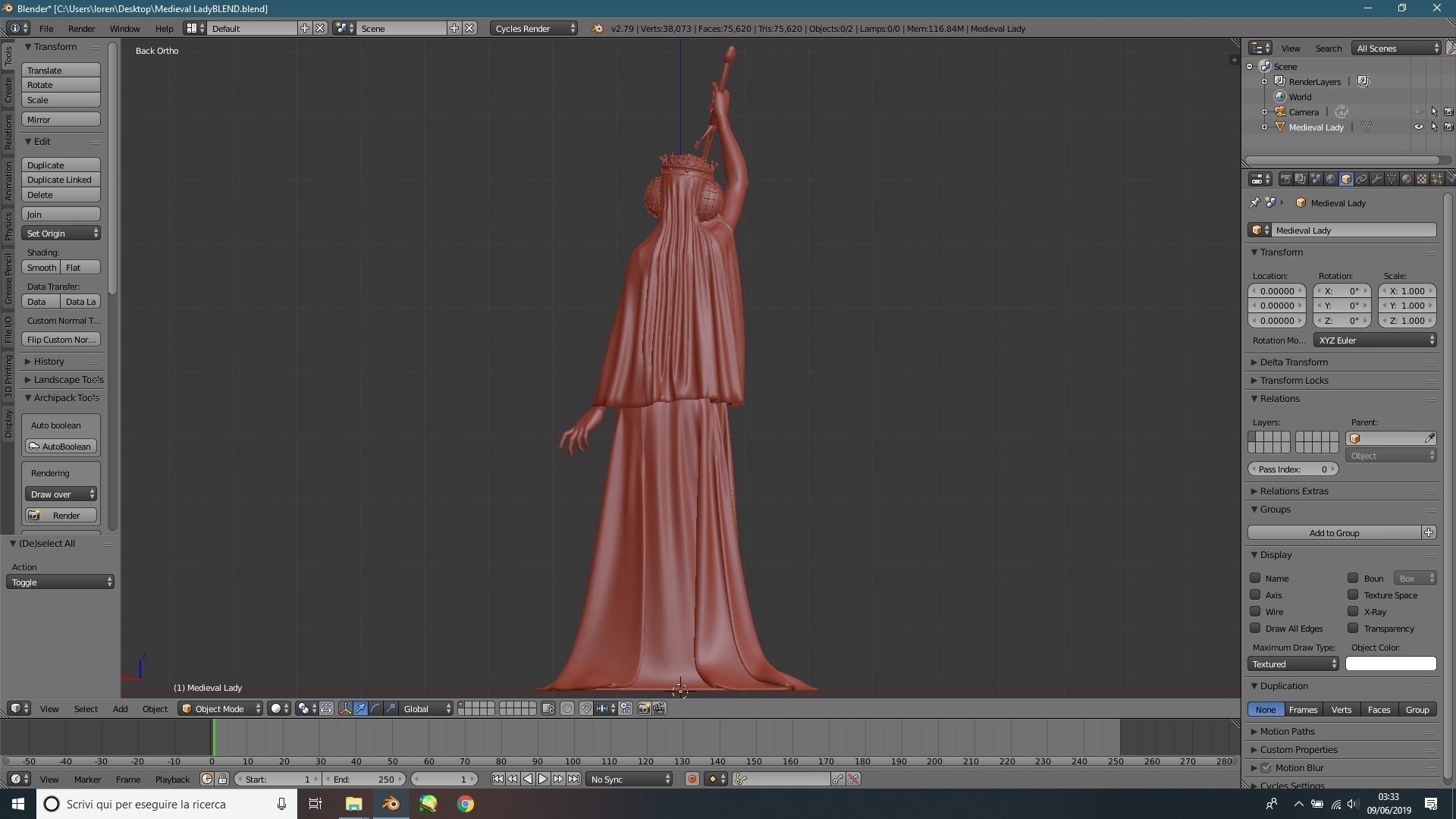Toggle renderability of the Camera
This screenshot has height=819, width=1456.
(1448, 111)
